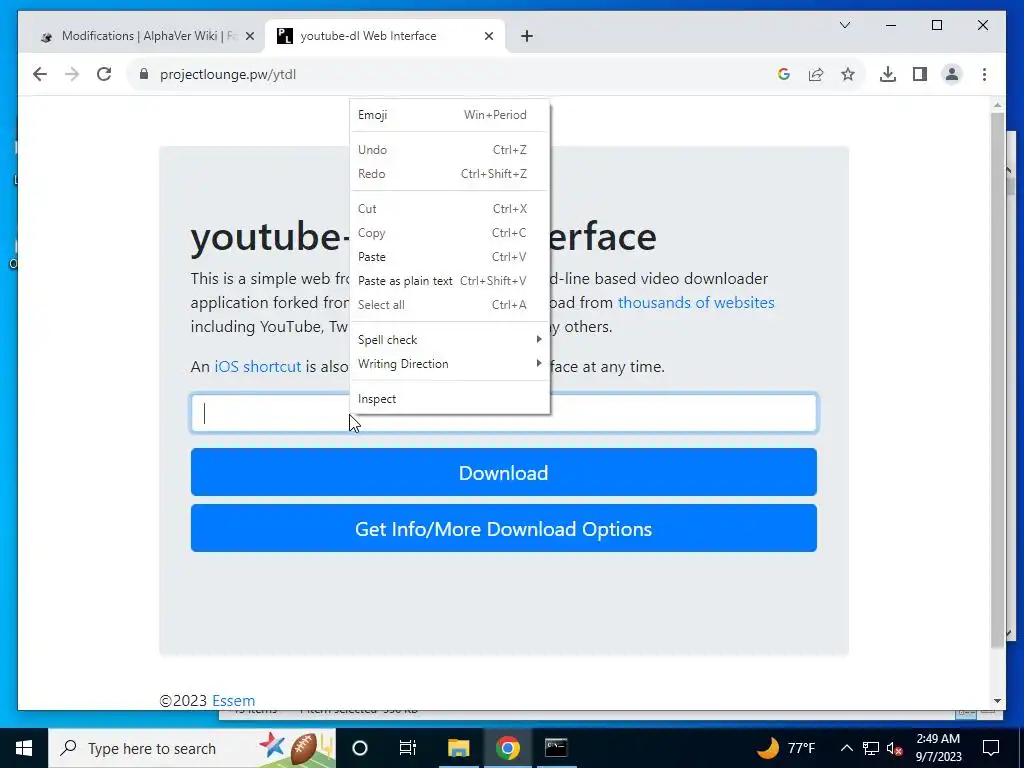The image size is (1024, 768).
Task: Click the lock site info icon
Action: tap(144, 74)
